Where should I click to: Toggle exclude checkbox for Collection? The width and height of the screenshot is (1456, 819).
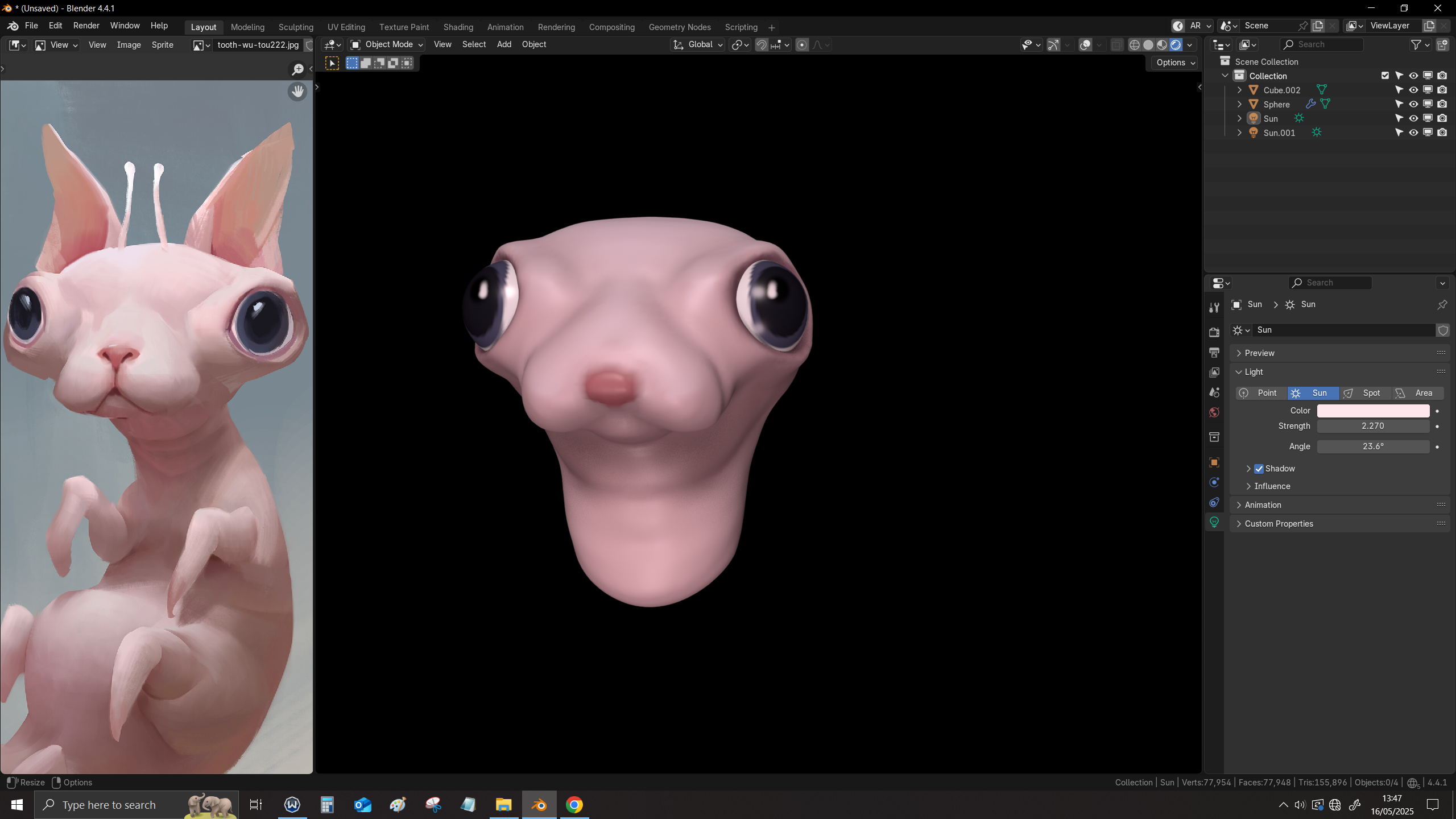coord(1385,76)
